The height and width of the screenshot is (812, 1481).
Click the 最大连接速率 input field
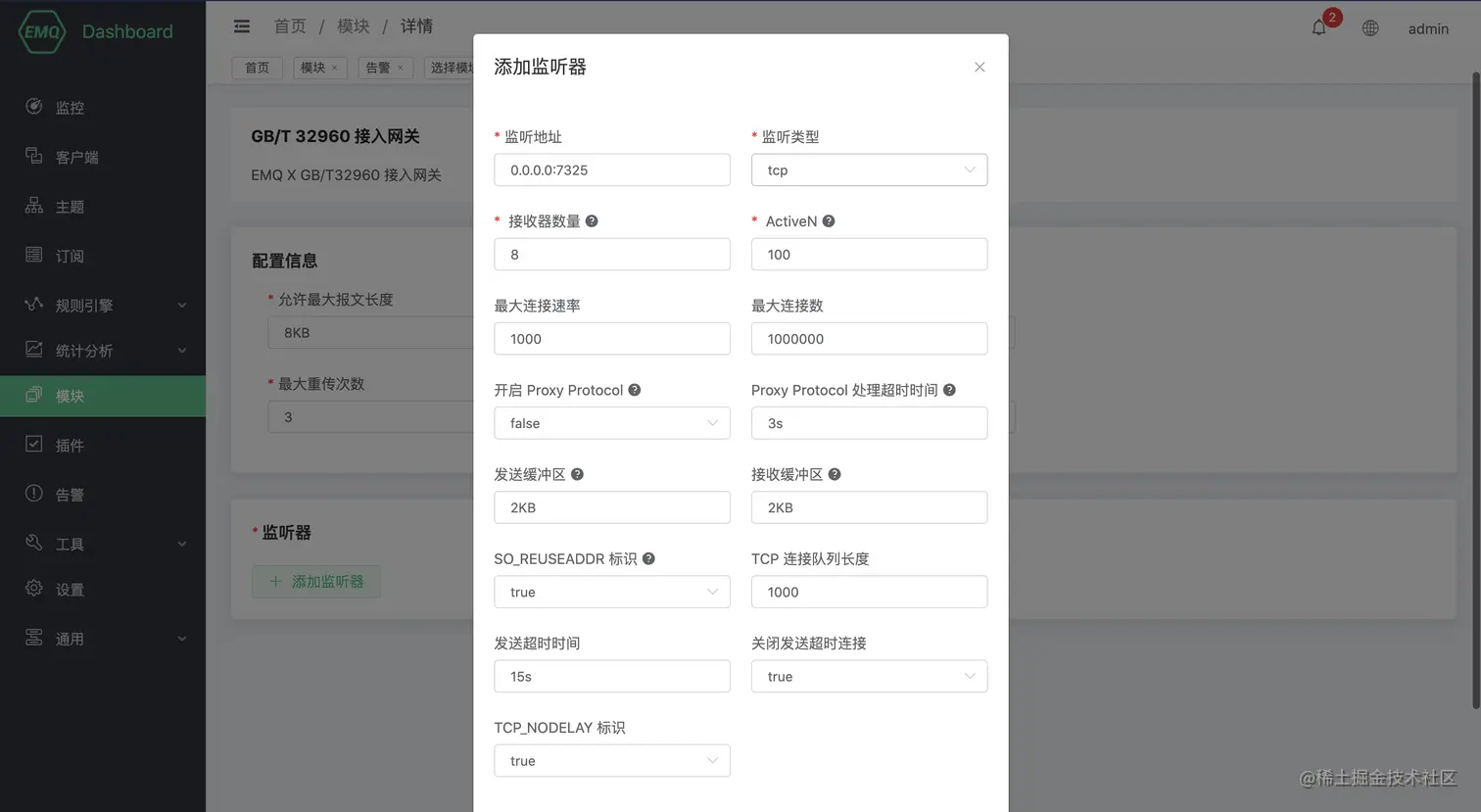(x=612, y=338)
